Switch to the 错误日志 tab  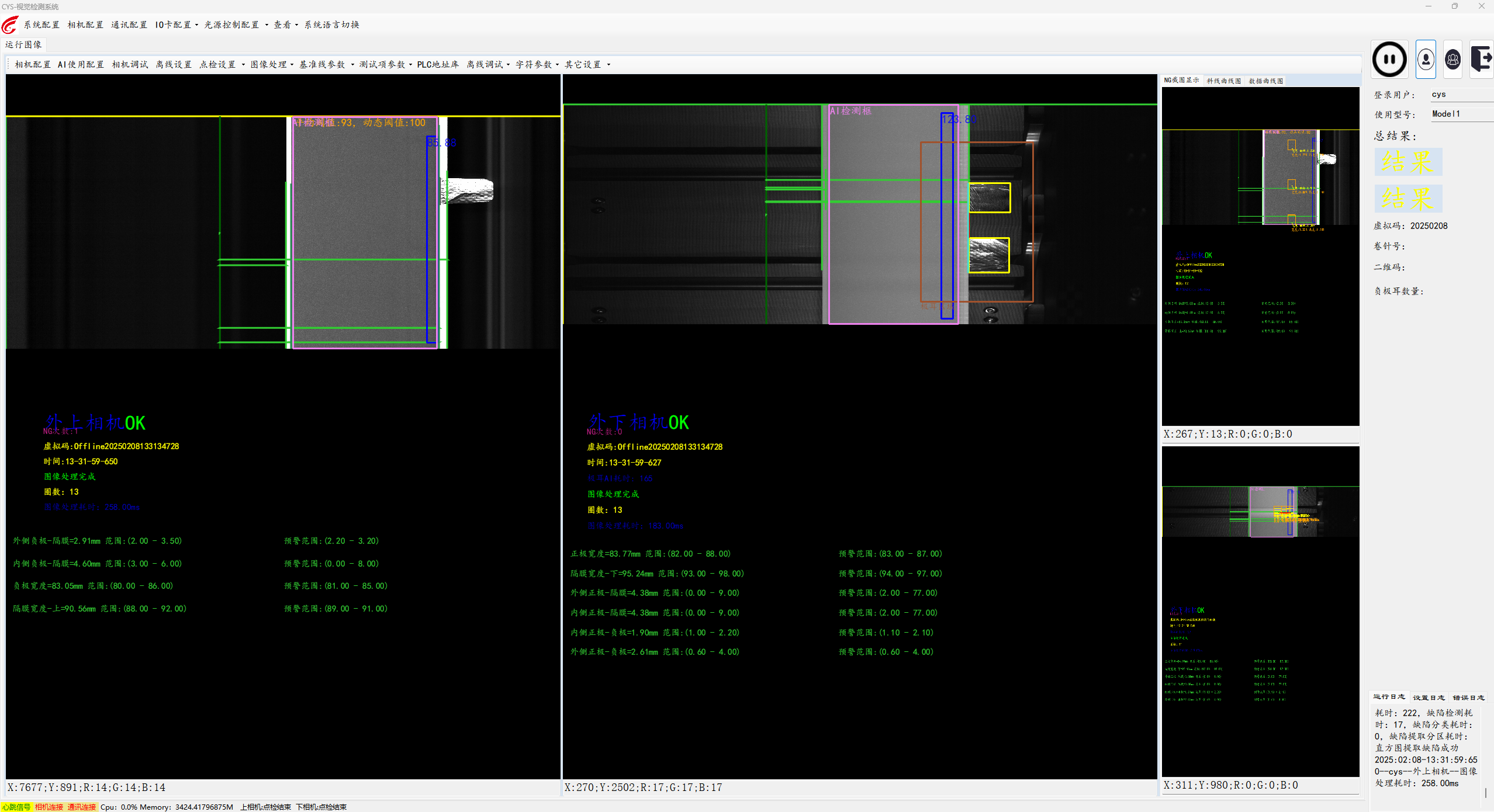1468,697
